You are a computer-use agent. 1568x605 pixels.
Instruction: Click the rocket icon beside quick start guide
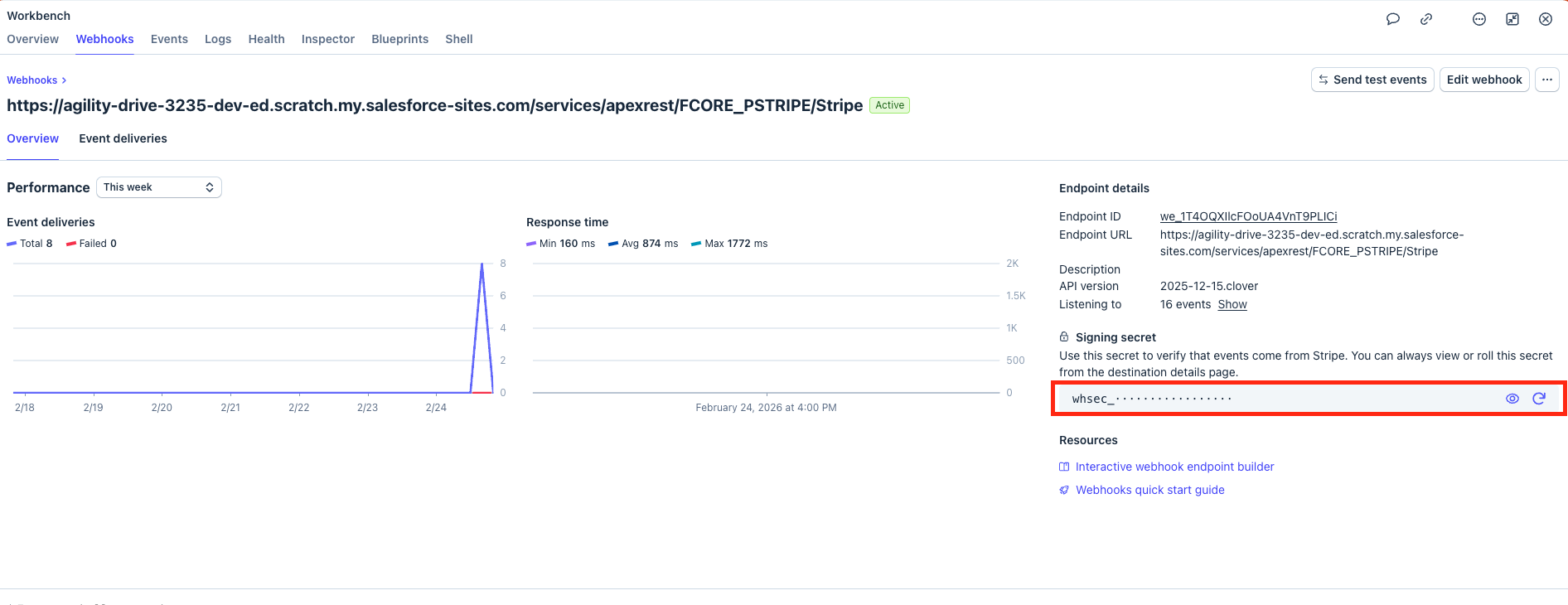[x=1064, y=490]
